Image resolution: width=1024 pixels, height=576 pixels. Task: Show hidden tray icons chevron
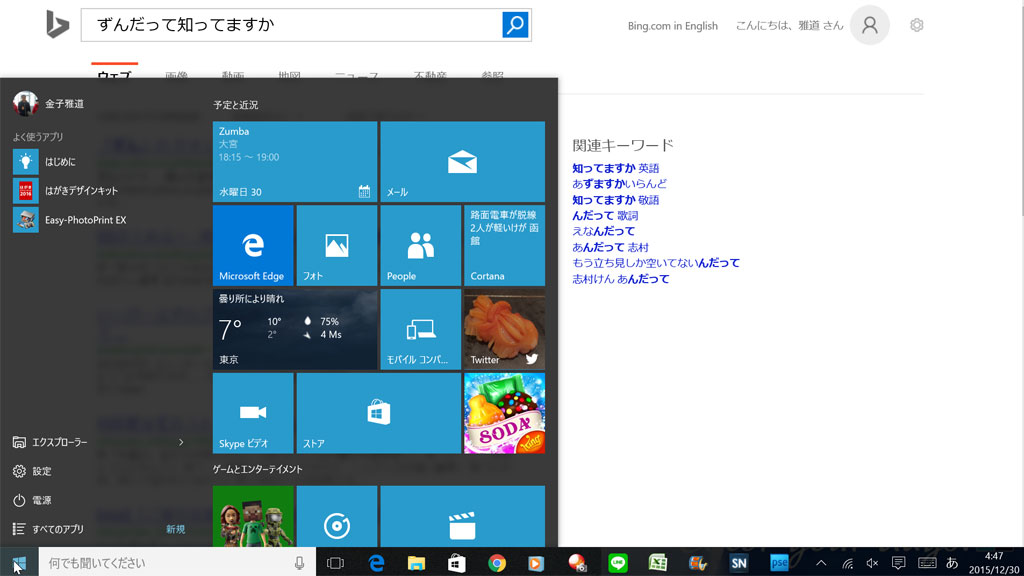821,563
